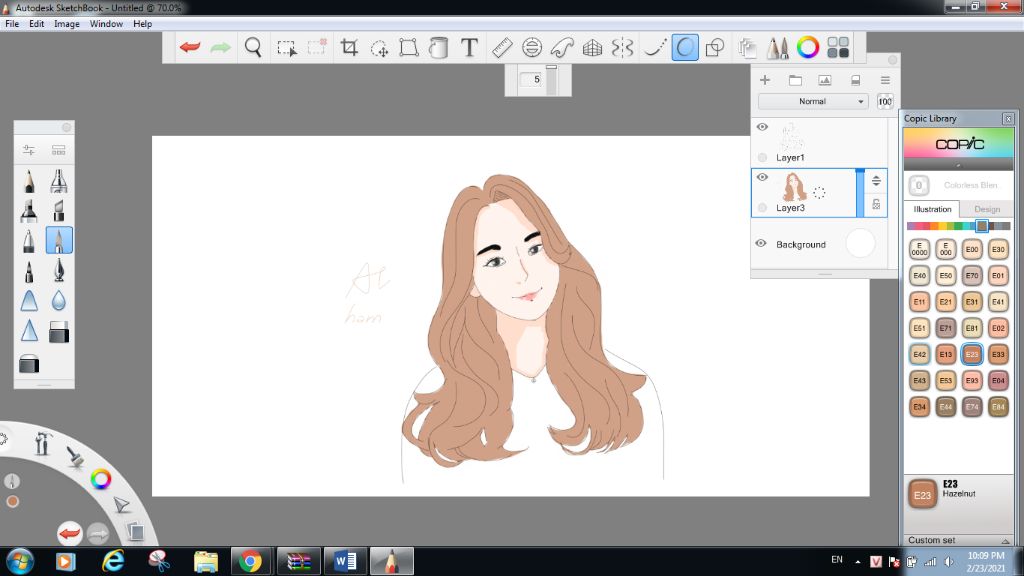Open the Draw Styles shapes tool
Viewport: 1024px width, 576px height.
click(x=715, y=47)
